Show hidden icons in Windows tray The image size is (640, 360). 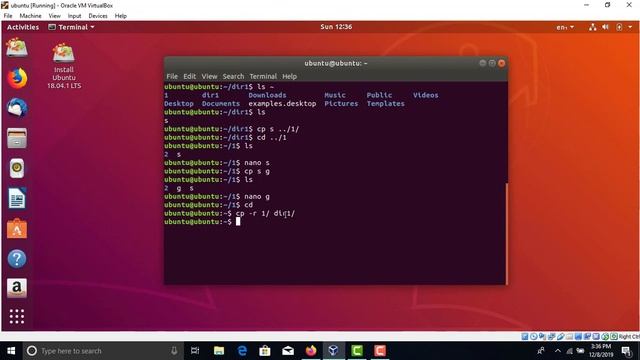(x=558, y=351)
